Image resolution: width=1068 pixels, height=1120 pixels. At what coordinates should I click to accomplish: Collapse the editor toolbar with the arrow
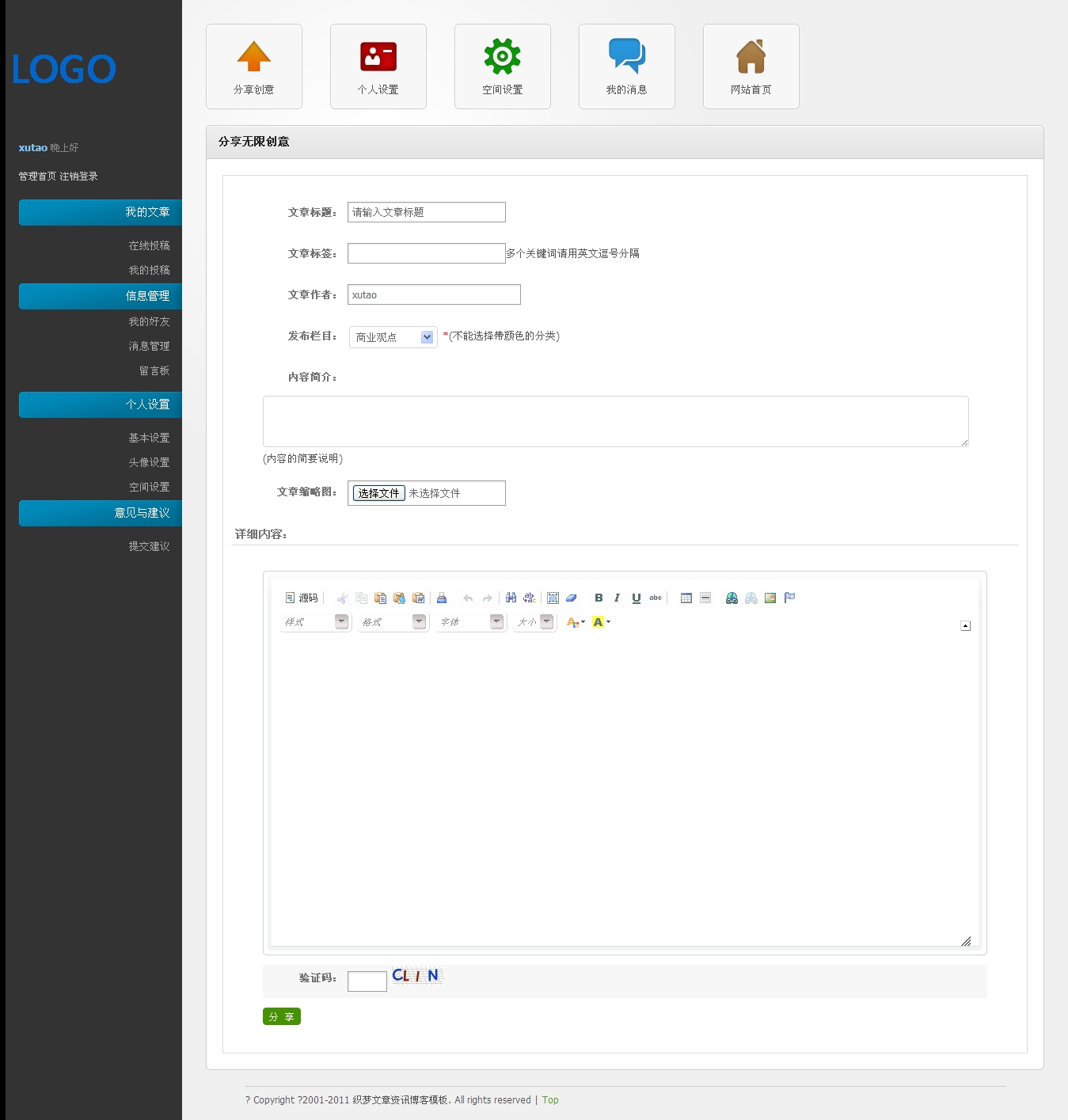(965, 626)
